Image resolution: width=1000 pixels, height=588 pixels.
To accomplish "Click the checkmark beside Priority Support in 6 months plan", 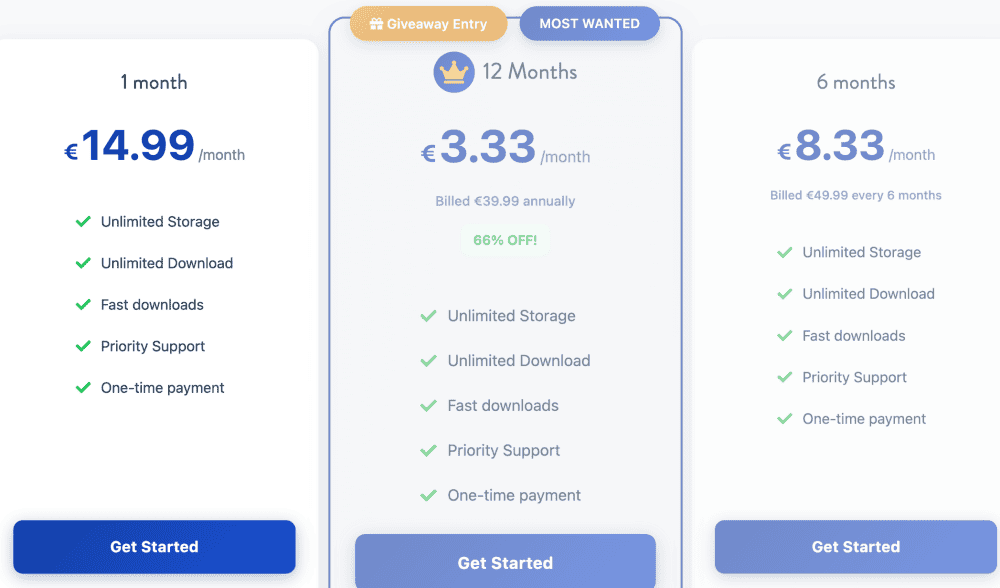I will pos(786,377).
